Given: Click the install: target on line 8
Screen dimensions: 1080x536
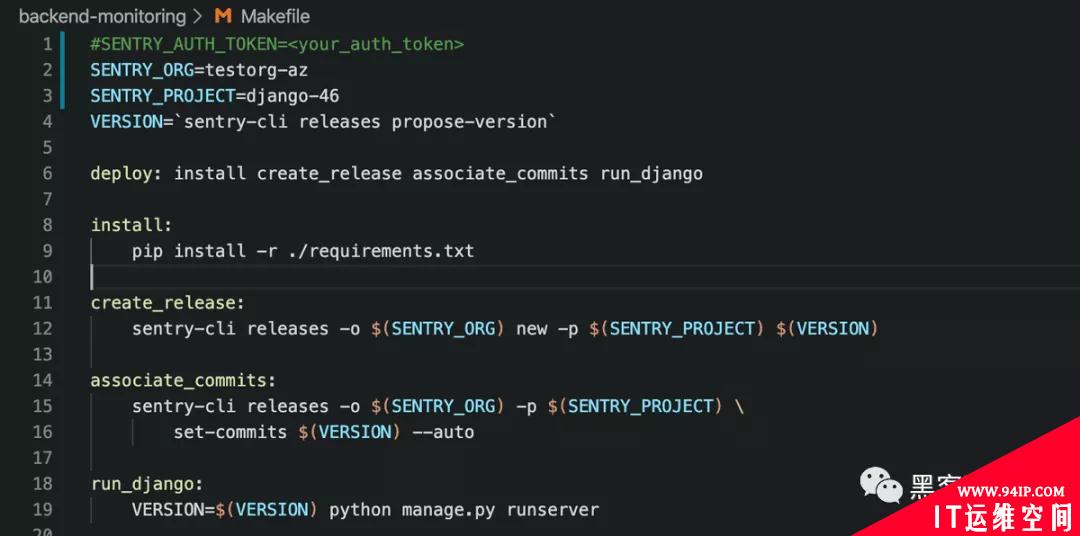Looking at the screenshot, I should (132, 225).
